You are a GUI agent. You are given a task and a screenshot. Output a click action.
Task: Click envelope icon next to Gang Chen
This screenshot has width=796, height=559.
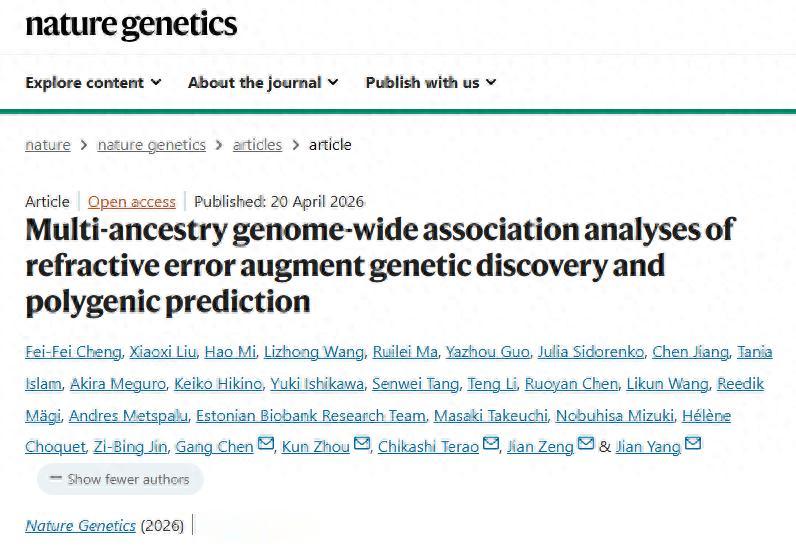[x=265, y=444]
